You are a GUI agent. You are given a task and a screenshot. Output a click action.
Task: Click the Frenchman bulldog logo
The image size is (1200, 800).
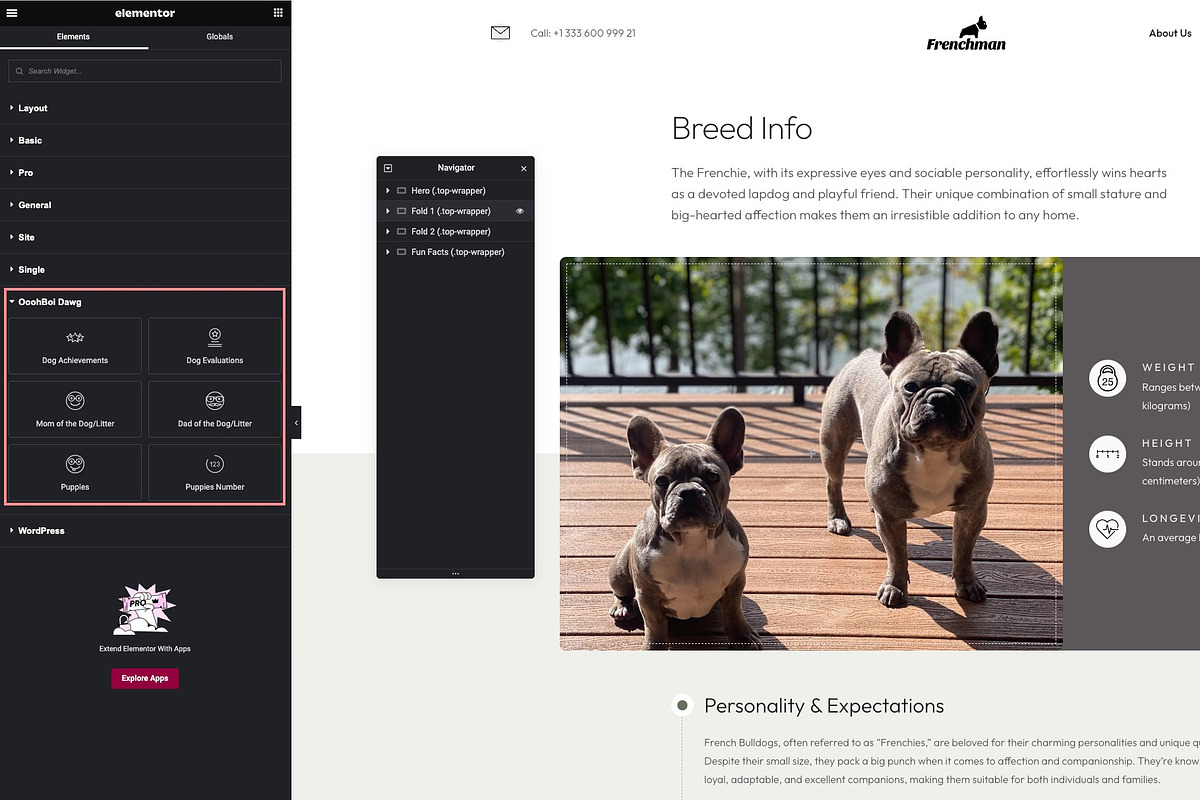point(966,33)
